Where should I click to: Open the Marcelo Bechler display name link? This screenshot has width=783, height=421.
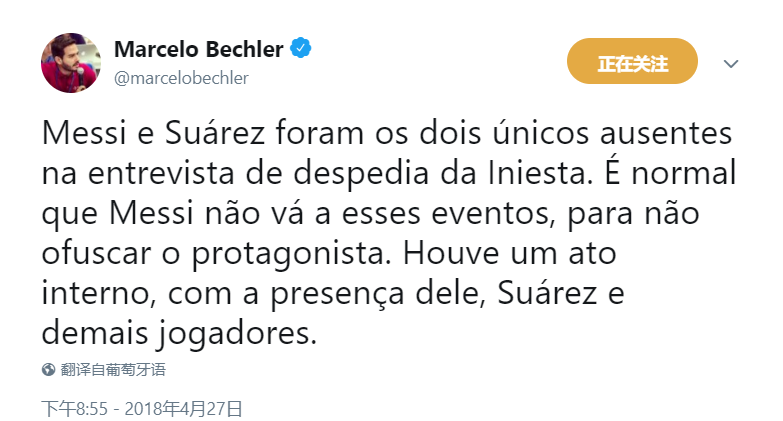pyautogui.click(x=199, y=49)
